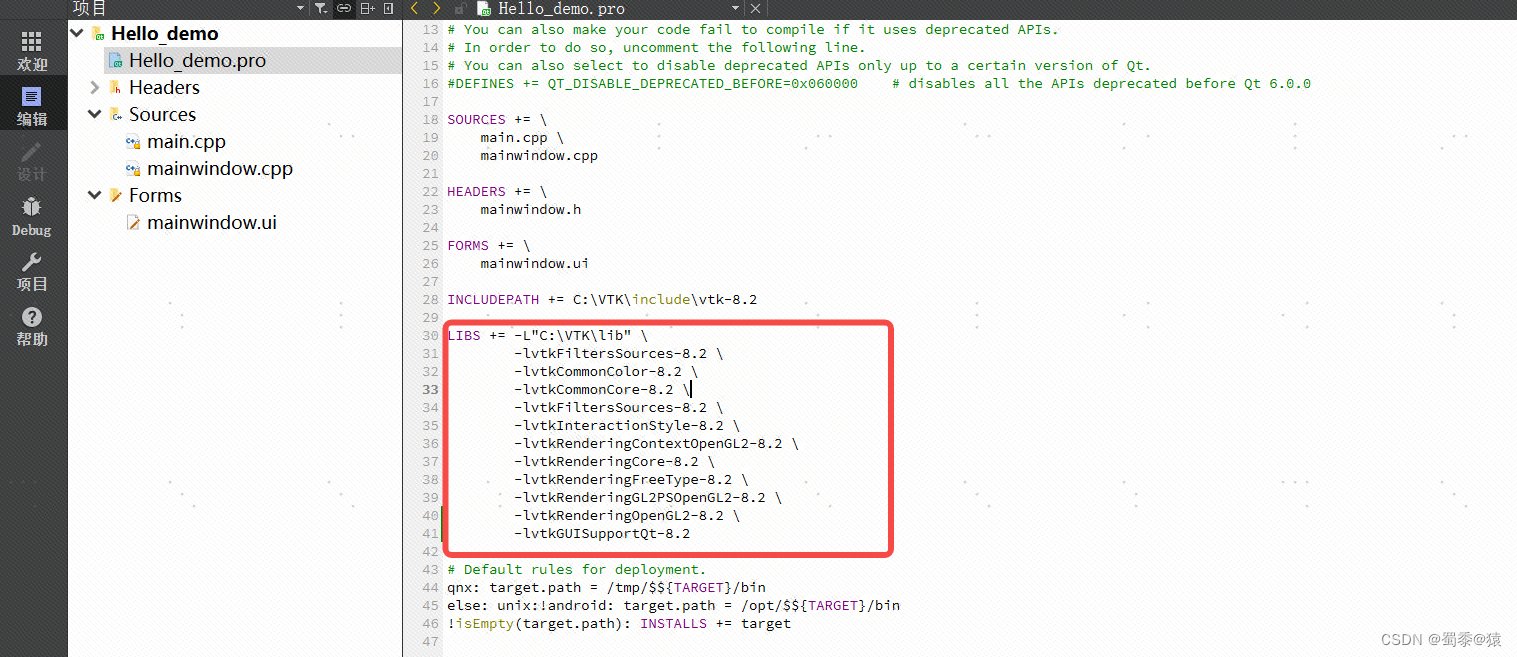Screen dimensions: 1517x657
Task: Collapse the Sources node
Action: point(95,114)
